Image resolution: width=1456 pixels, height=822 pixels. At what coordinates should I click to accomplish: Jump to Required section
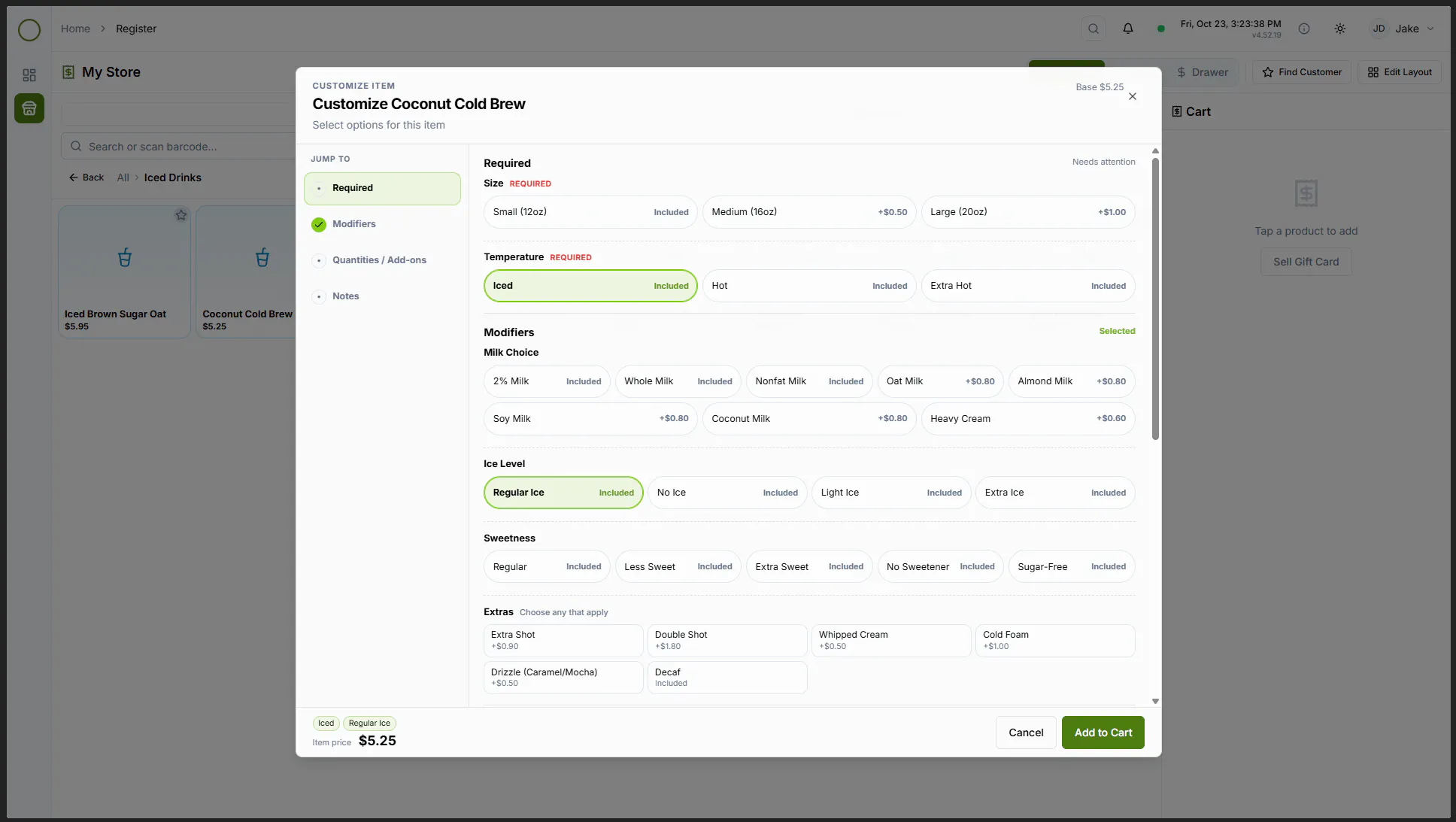click(x=382, y=189)
